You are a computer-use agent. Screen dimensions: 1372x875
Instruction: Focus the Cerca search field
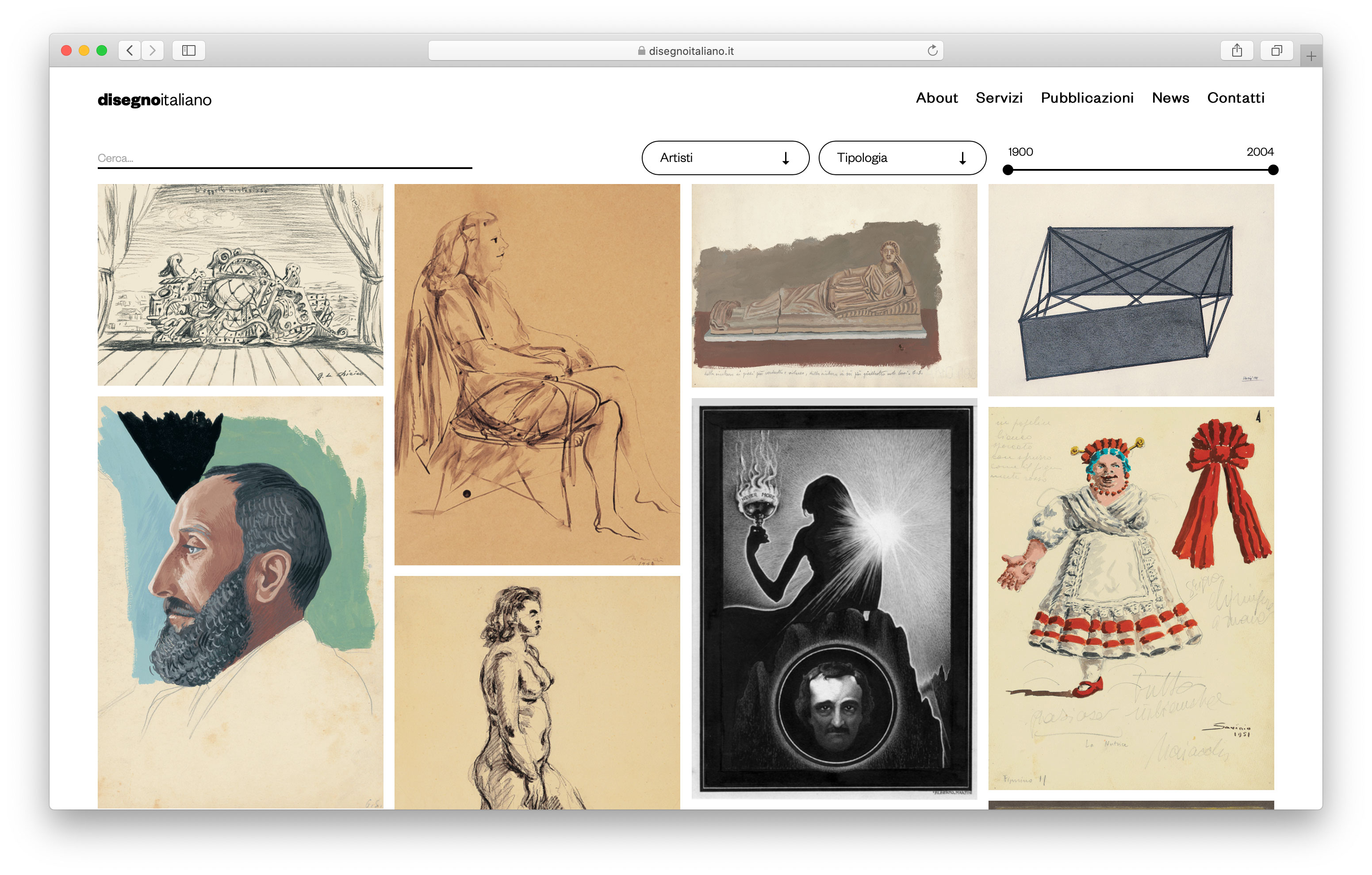285,158
